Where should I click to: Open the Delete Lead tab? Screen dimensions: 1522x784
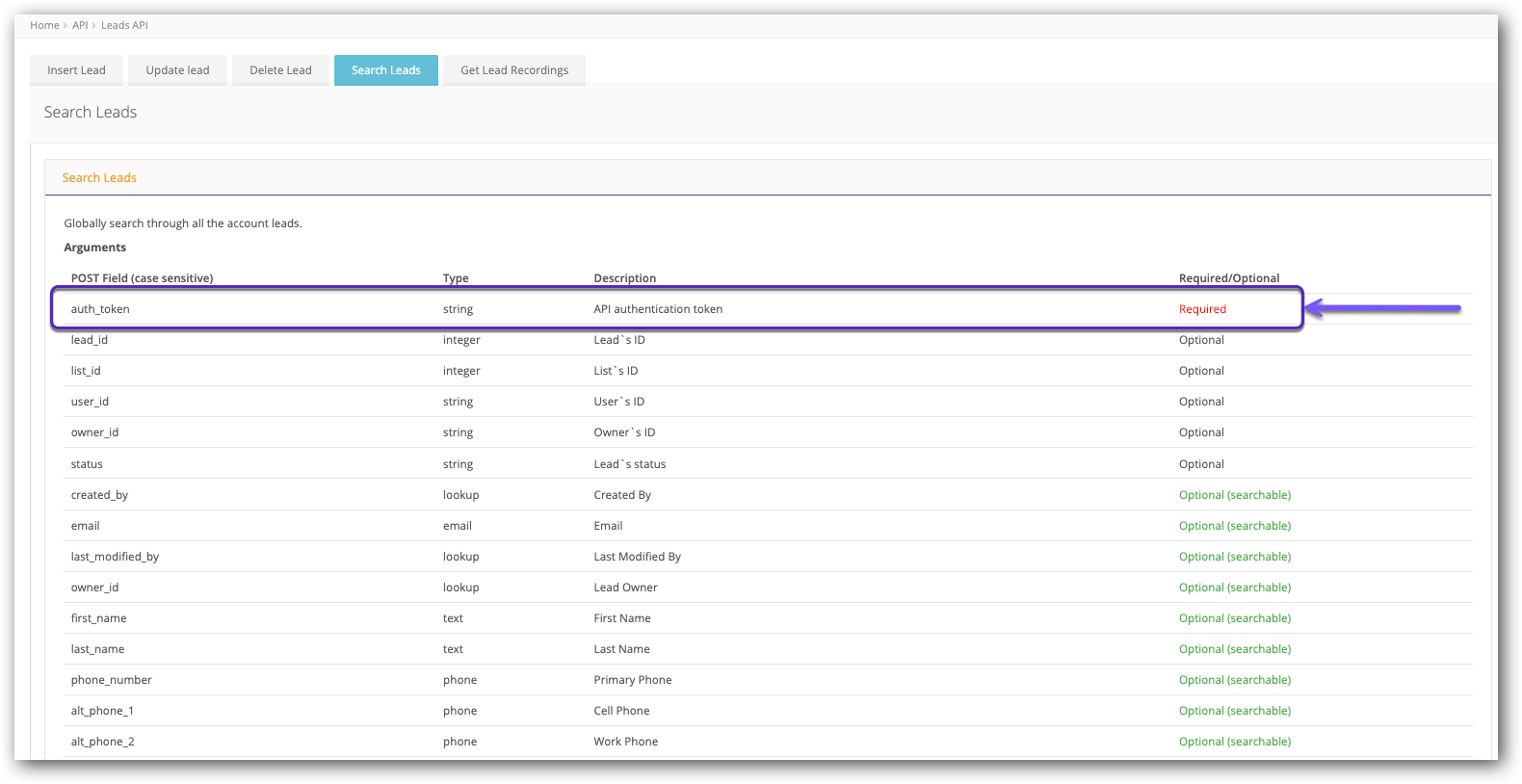[x=280, y=70]
